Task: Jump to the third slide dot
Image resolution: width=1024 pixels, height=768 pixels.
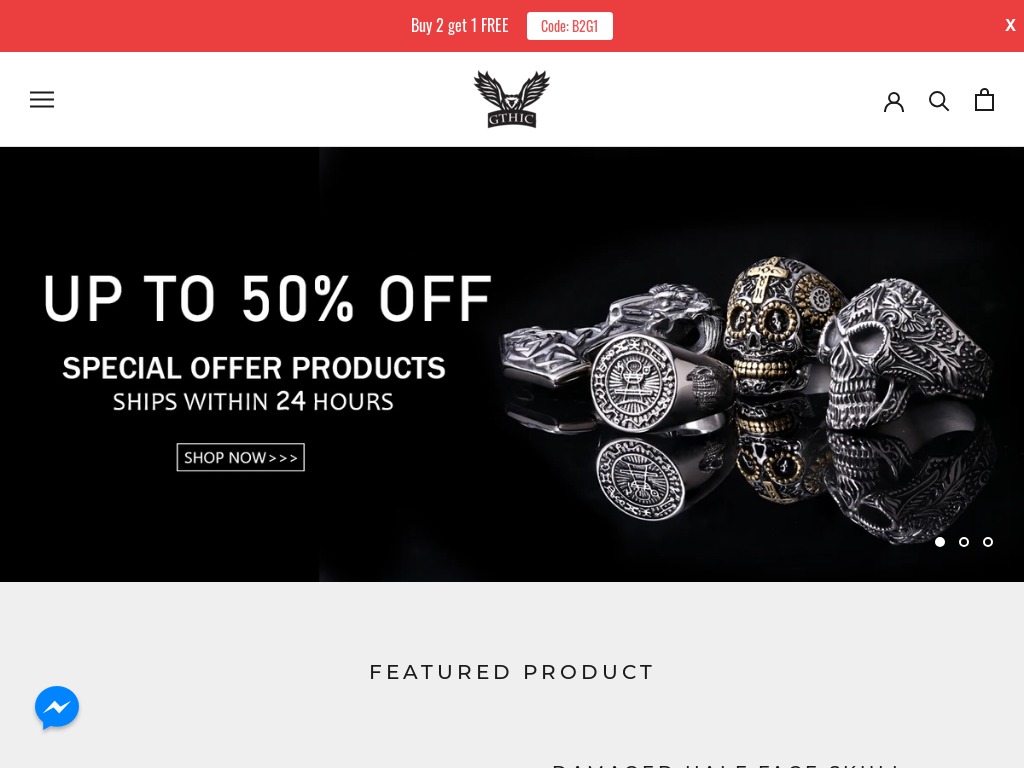Action: [988, 541]
